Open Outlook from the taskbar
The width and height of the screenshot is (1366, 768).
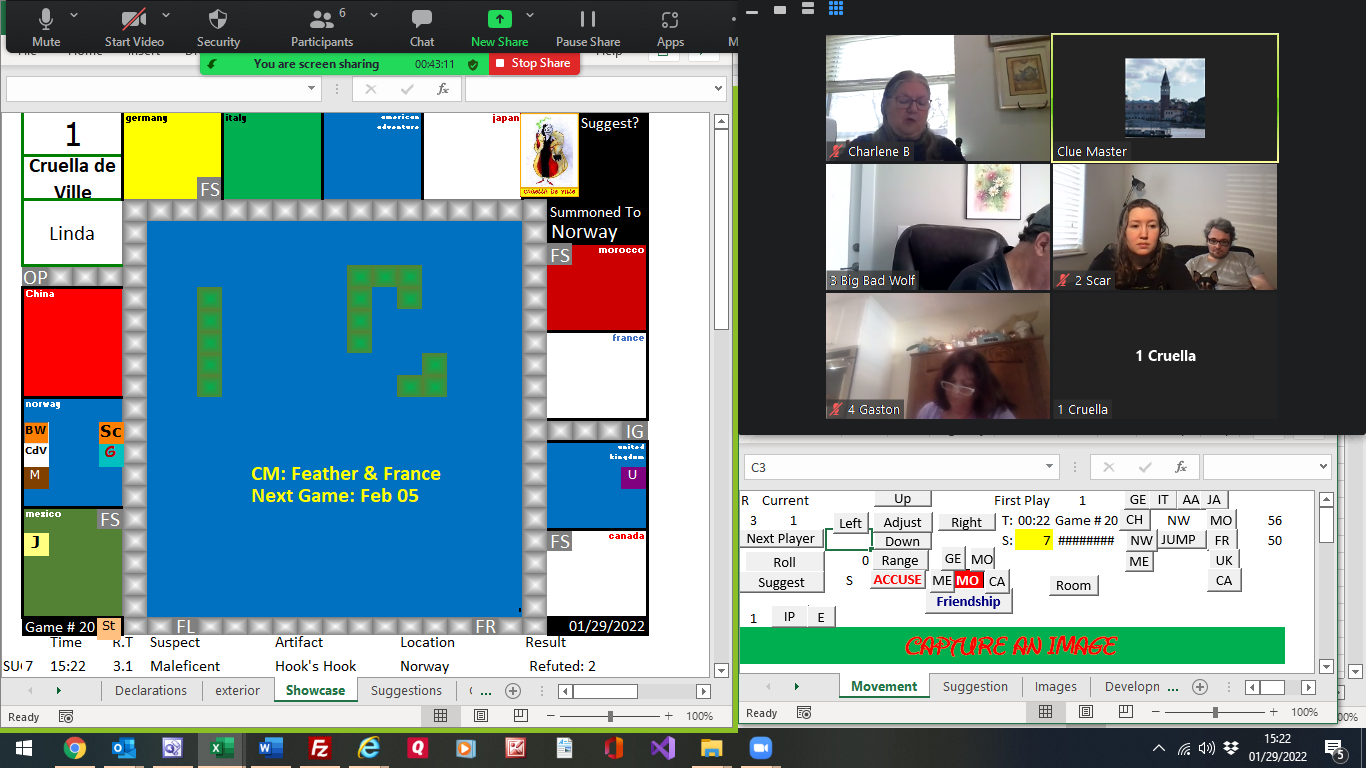tap(123, 748)
